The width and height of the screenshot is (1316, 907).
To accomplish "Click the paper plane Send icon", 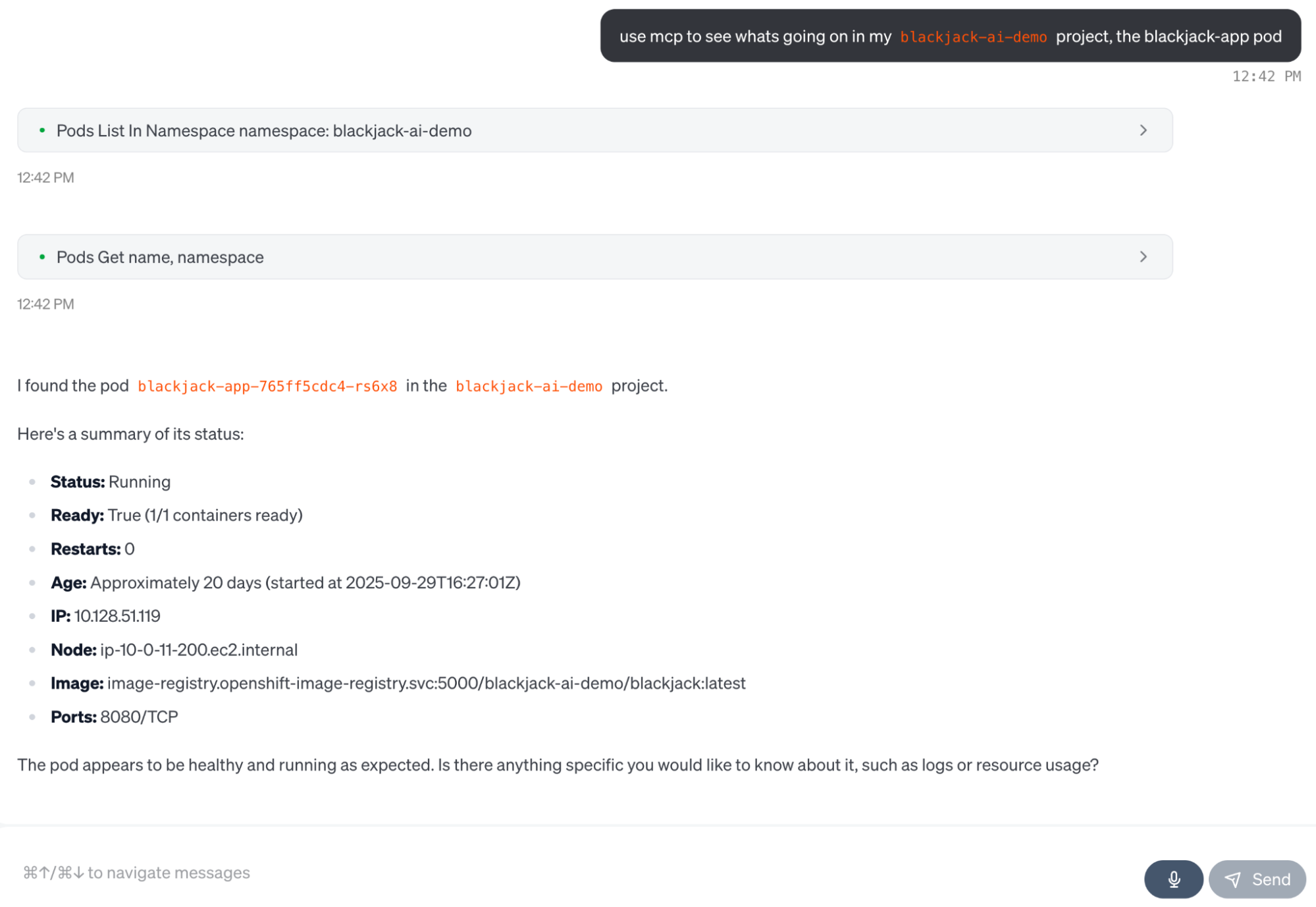I will coord(1232,879).
